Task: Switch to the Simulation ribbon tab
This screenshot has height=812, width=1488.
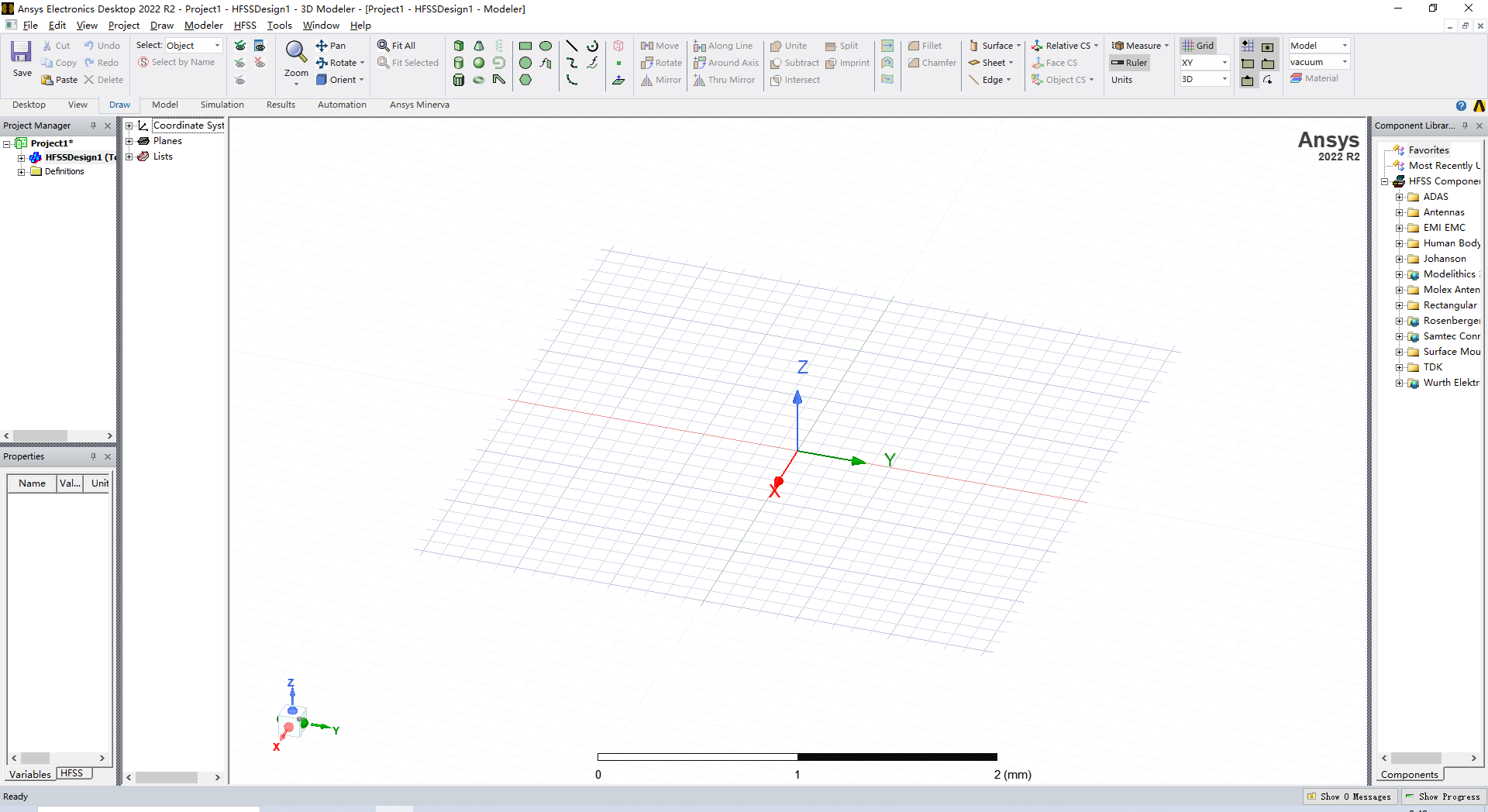Action: point(222,105)
